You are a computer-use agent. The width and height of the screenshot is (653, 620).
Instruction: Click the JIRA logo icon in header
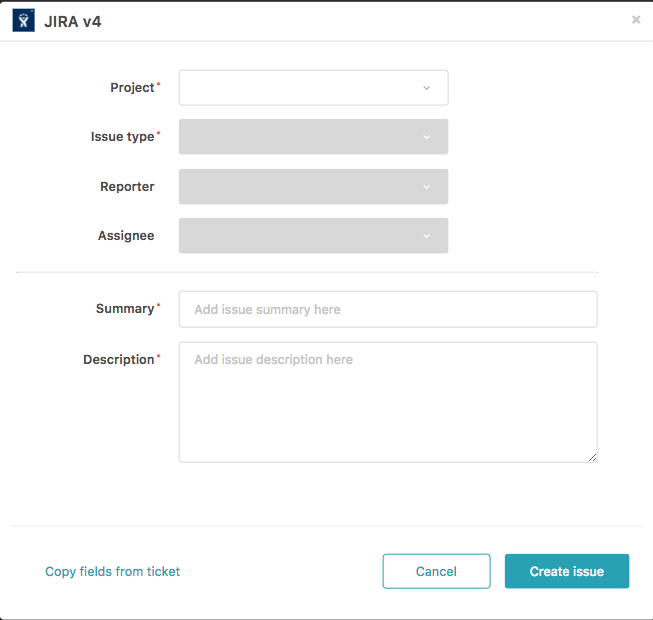[x=23, y=20]
